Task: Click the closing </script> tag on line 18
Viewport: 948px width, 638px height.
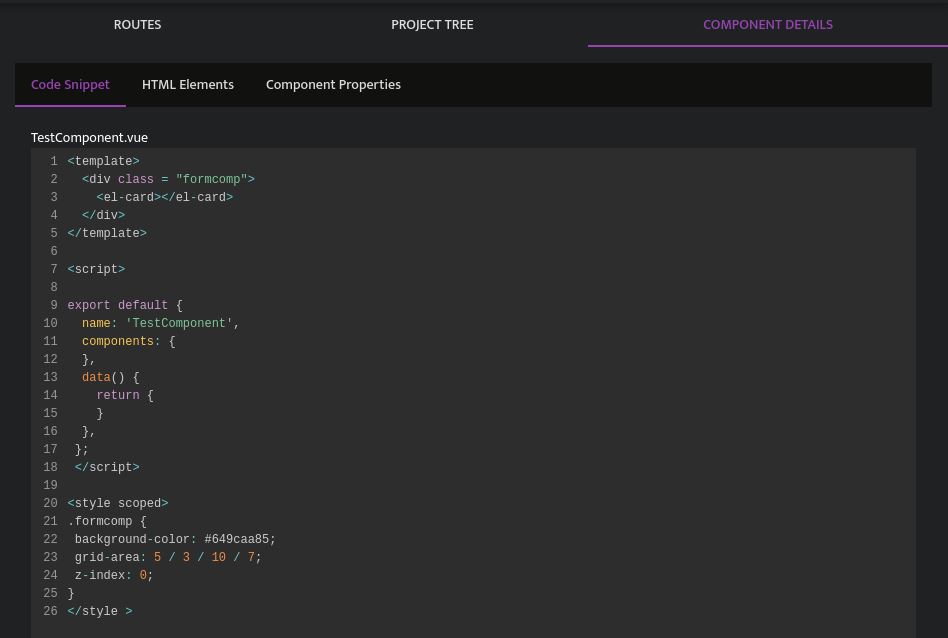Action: [107, 467]
